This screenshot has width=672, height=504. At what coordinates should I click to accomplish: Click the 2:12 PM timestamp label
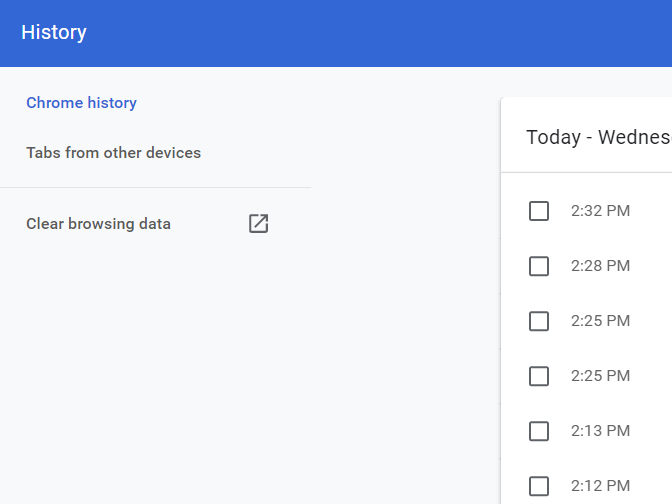600,486
